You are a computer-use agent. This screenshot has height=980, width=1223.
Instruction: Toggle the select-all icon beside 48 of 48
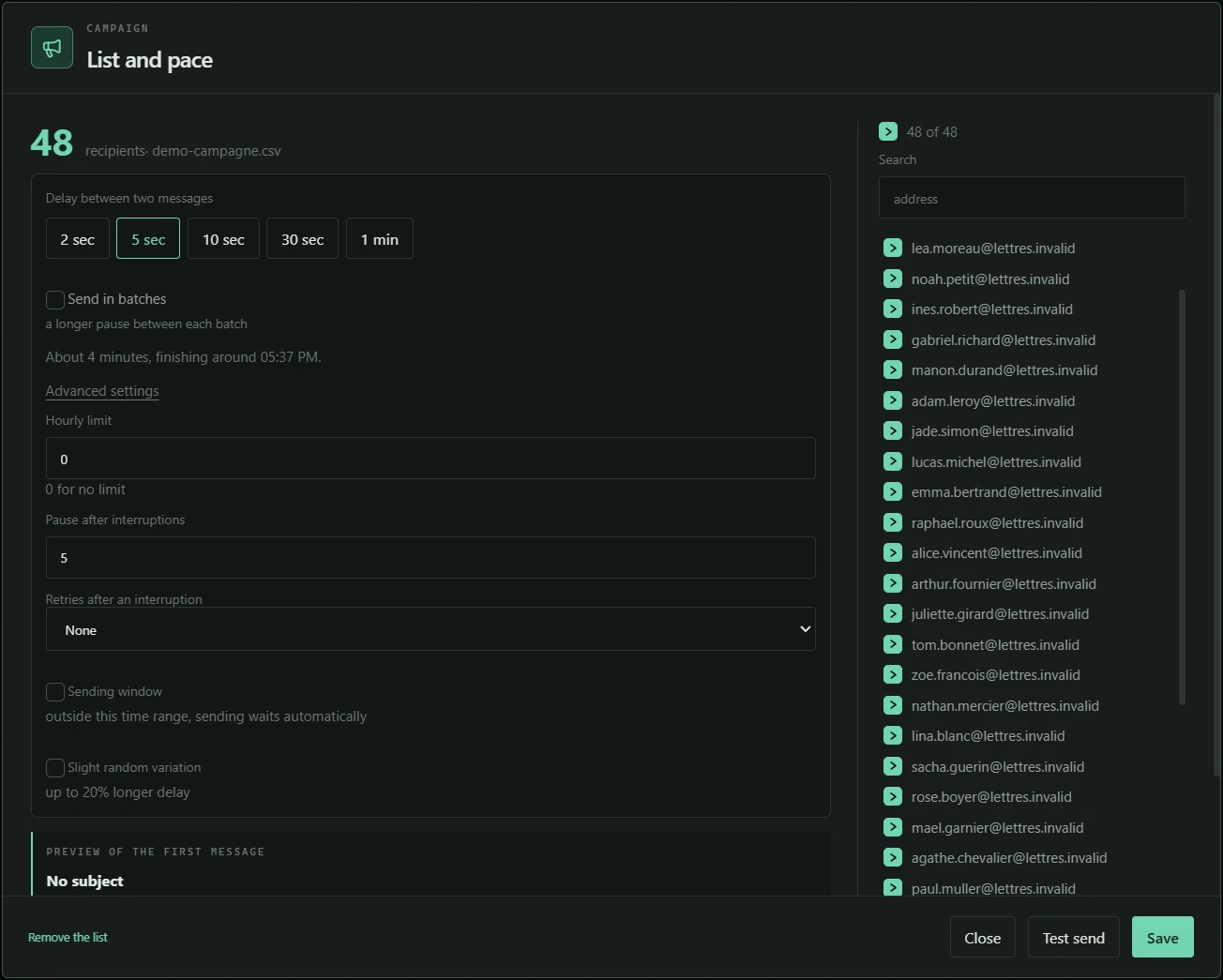[x=888, y=131]
